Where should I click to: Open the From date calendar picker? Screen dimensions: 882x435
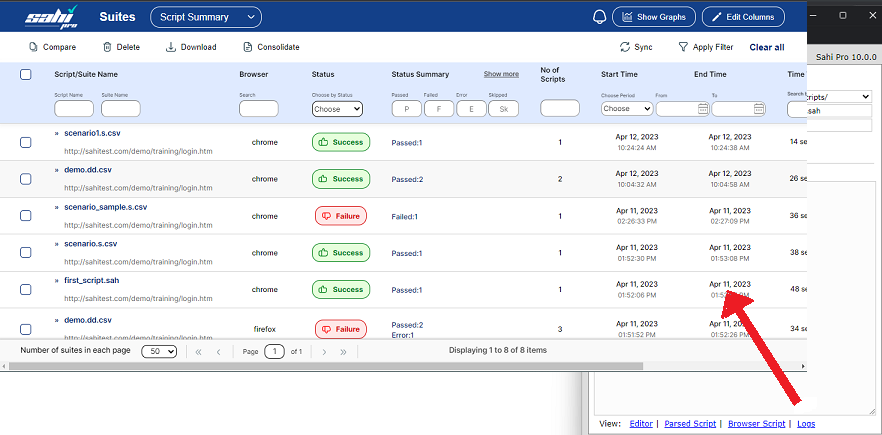[x=703, y=109]
